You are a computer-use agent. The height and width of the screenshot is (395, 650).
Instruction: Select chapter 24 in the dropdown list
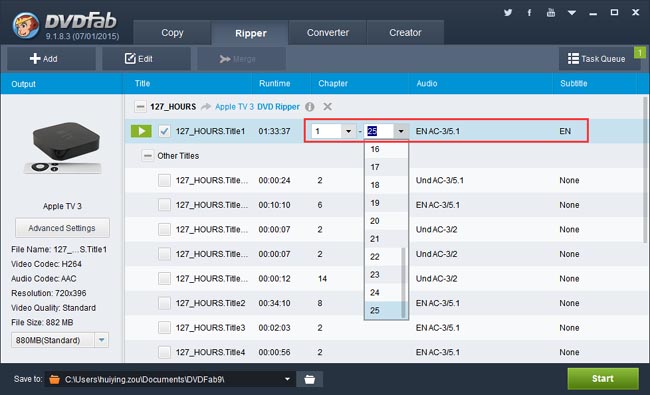(384, 292)
